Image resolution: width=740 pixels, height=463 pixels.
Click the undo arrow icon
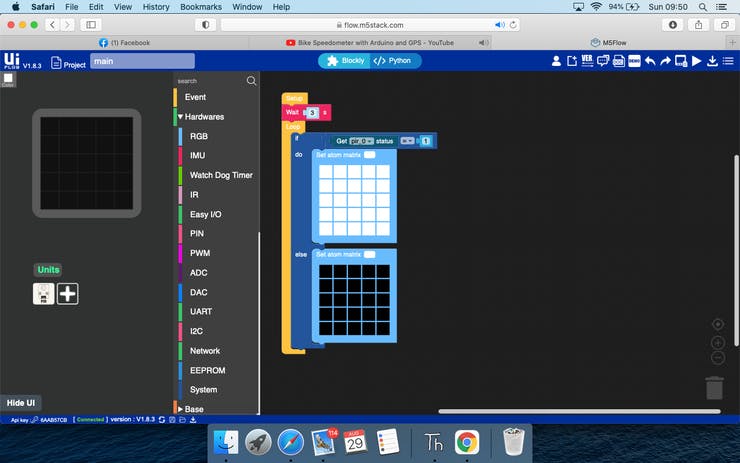650,61
